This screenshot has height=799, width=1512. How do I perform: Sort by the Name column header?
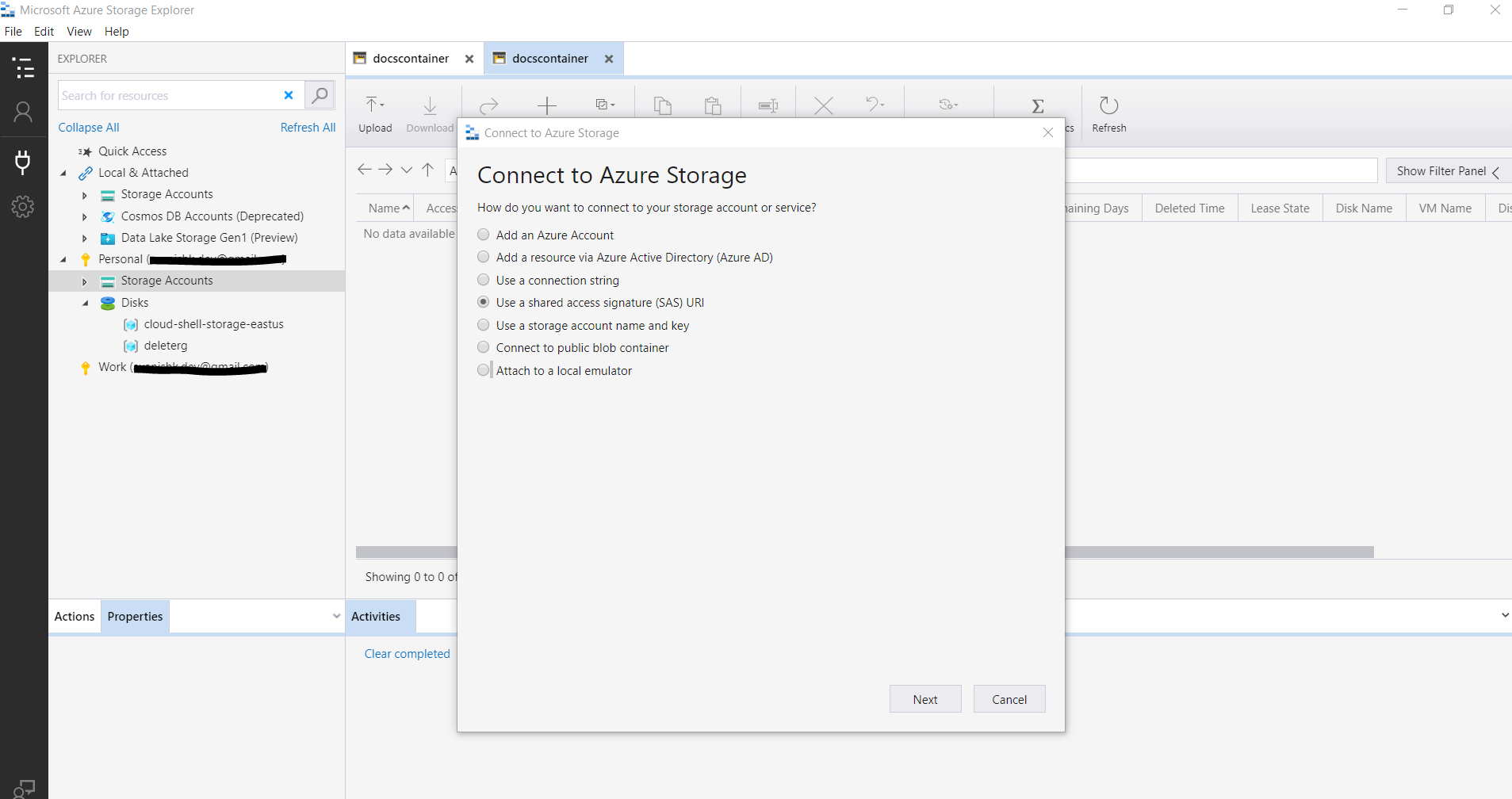pos(384,208)
